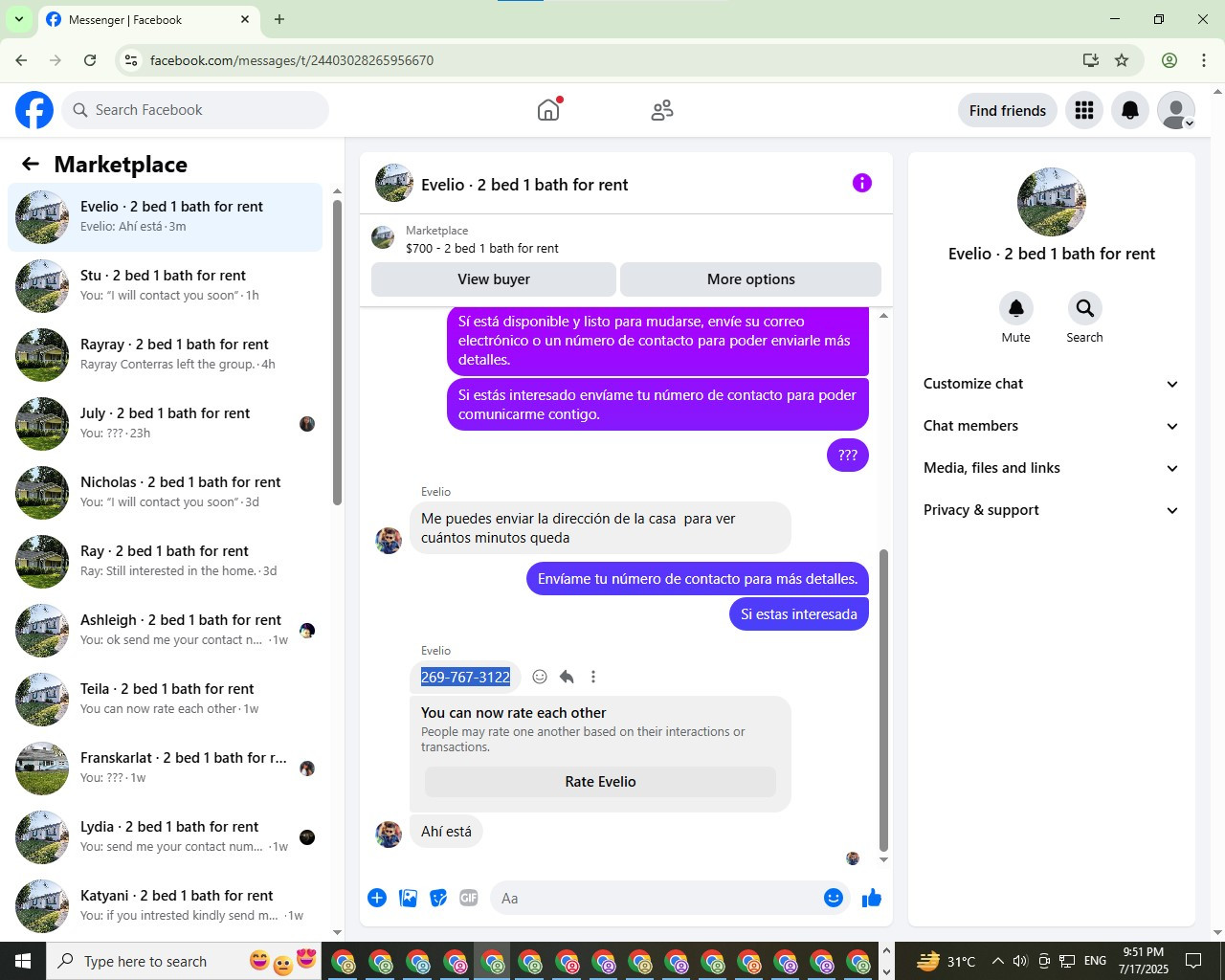Open conversation information purple icon
The width and height of the screenshot is (1225, 980).
[x=862, y=183]
